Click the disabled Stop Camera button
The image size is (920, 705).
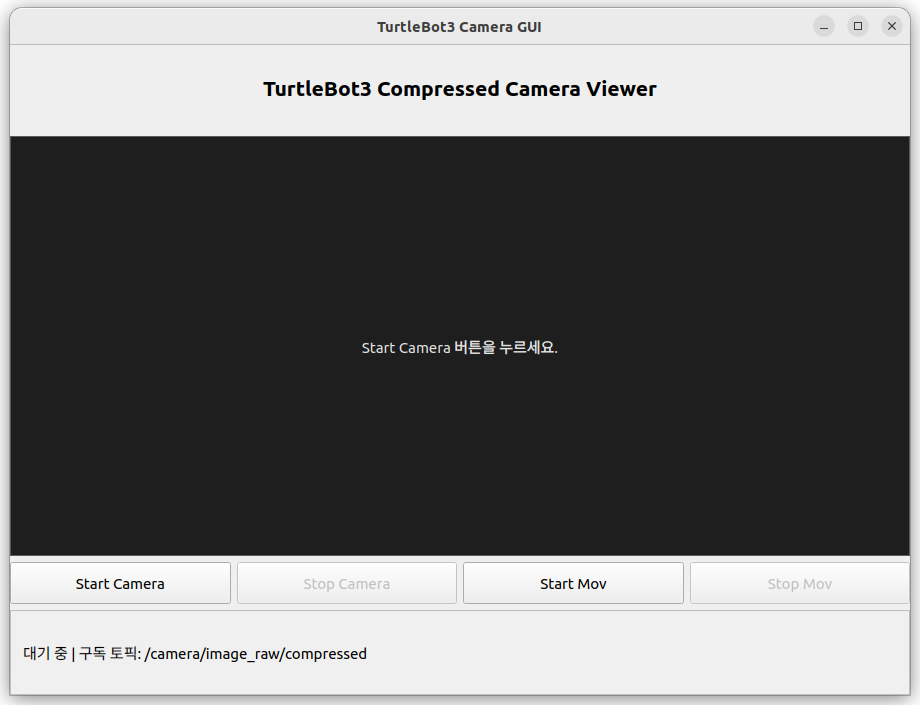tap(347, 584)
